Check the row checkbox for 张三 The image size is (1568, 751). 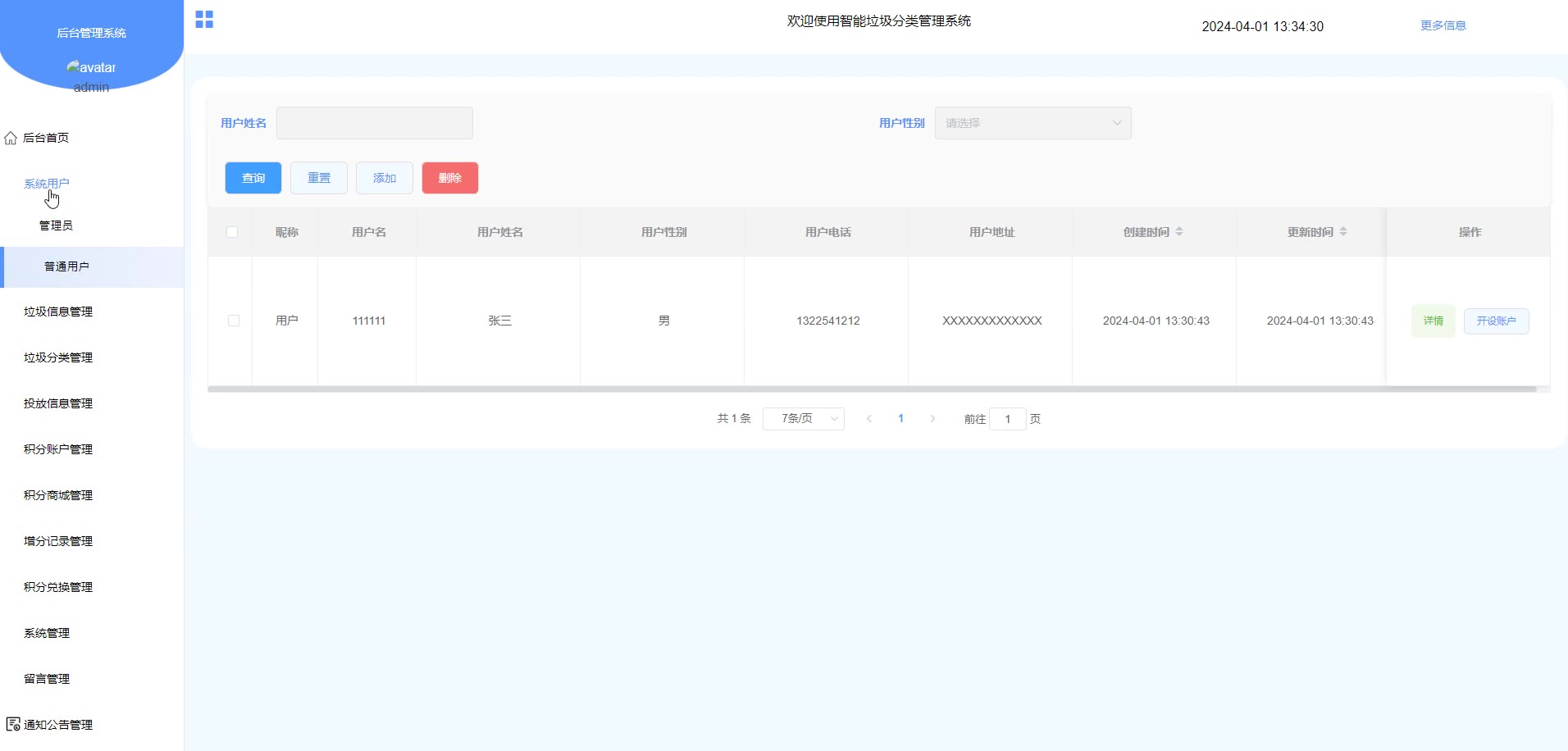click(x=234, y=321)
